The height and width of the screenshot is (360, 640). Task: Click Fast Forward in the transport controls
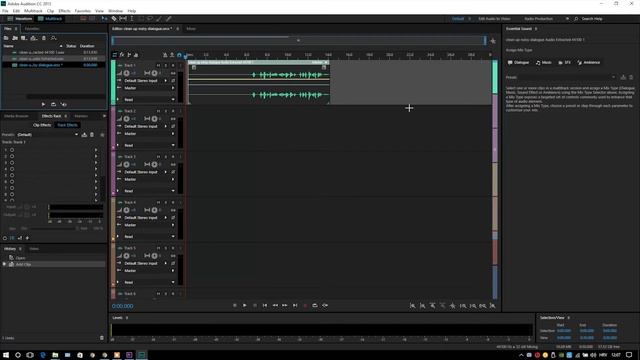[284, 305]
